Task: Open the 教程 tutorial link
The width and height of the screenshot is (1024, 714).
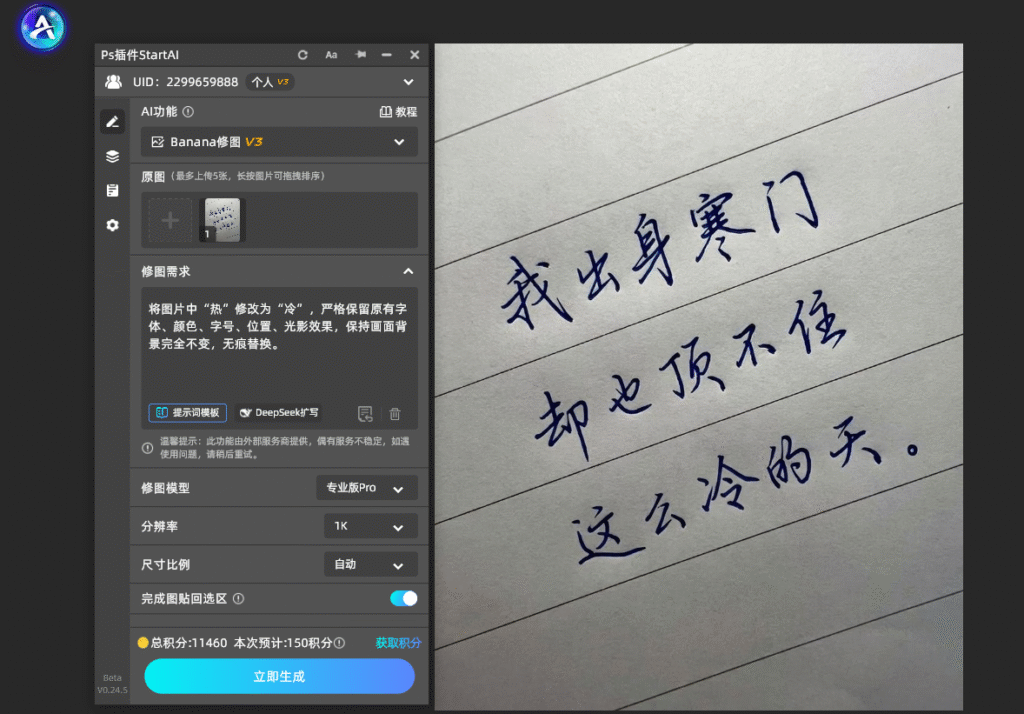Action: pos(398,112)
